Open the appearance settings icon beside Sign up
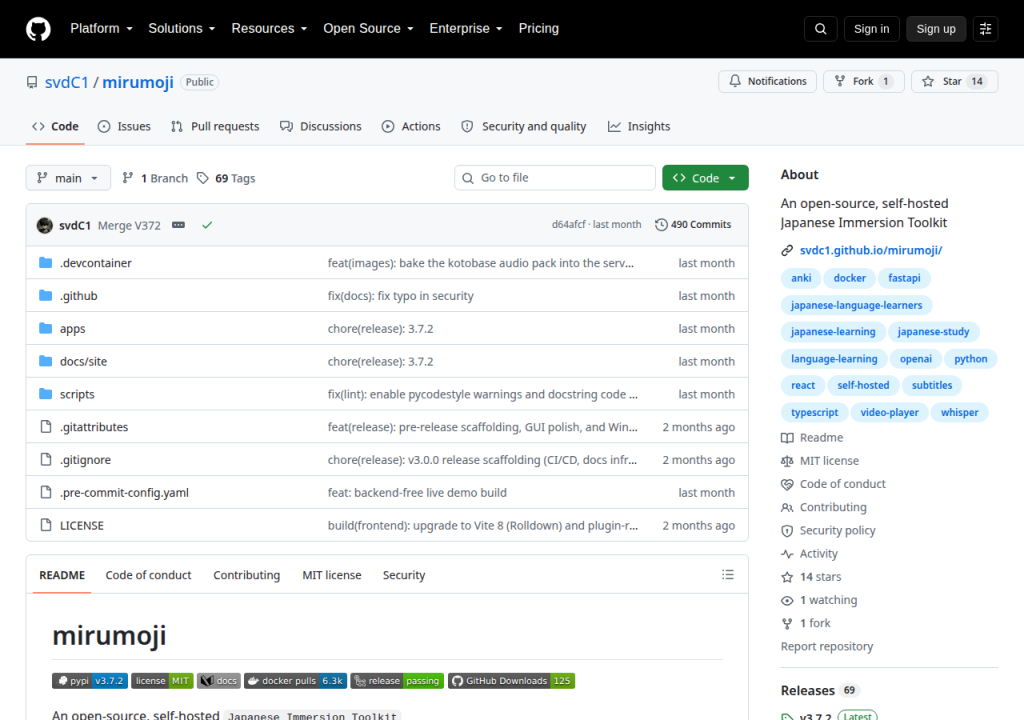 985,29
